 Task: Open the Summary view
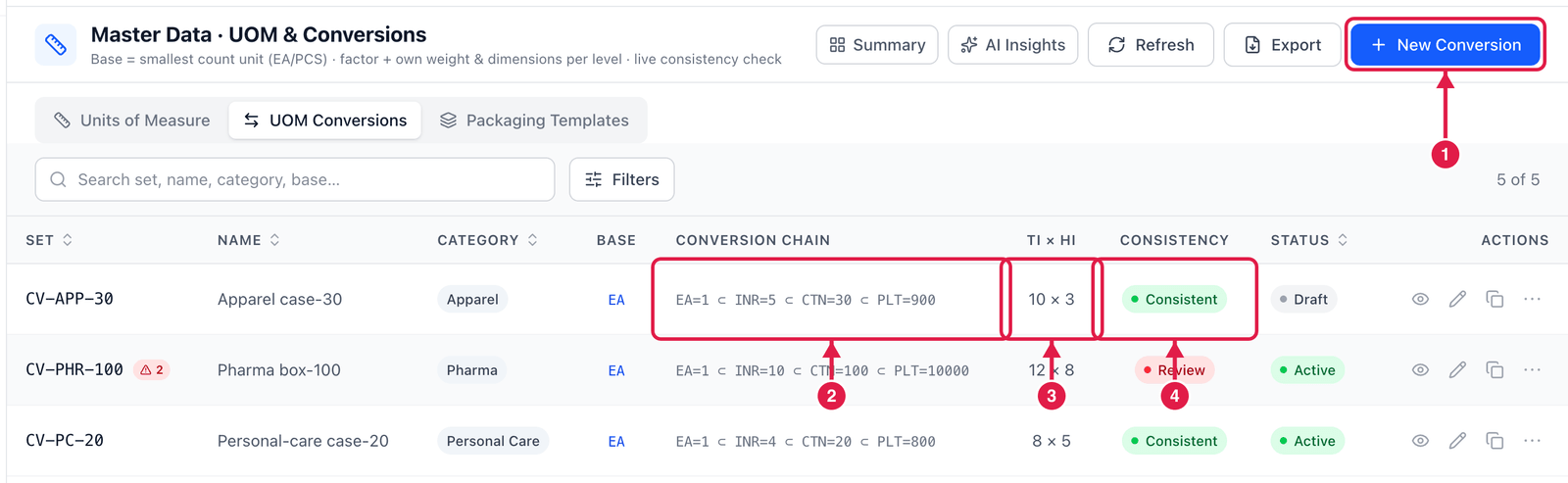877,45
